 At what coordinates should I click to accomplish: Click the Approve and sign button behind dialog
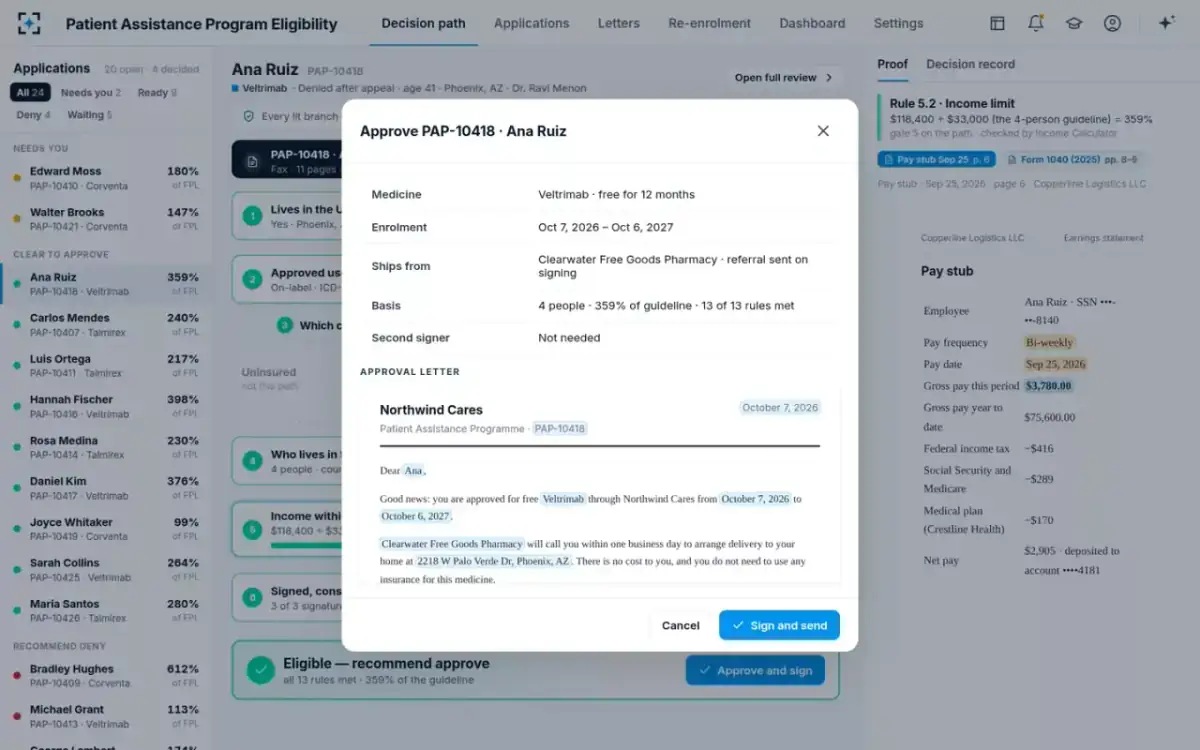(755, 671)
